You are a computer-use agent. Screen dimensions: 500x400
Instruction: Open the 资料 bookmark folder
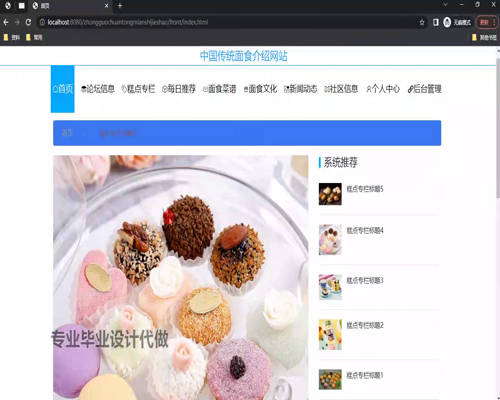pos(12,37)
